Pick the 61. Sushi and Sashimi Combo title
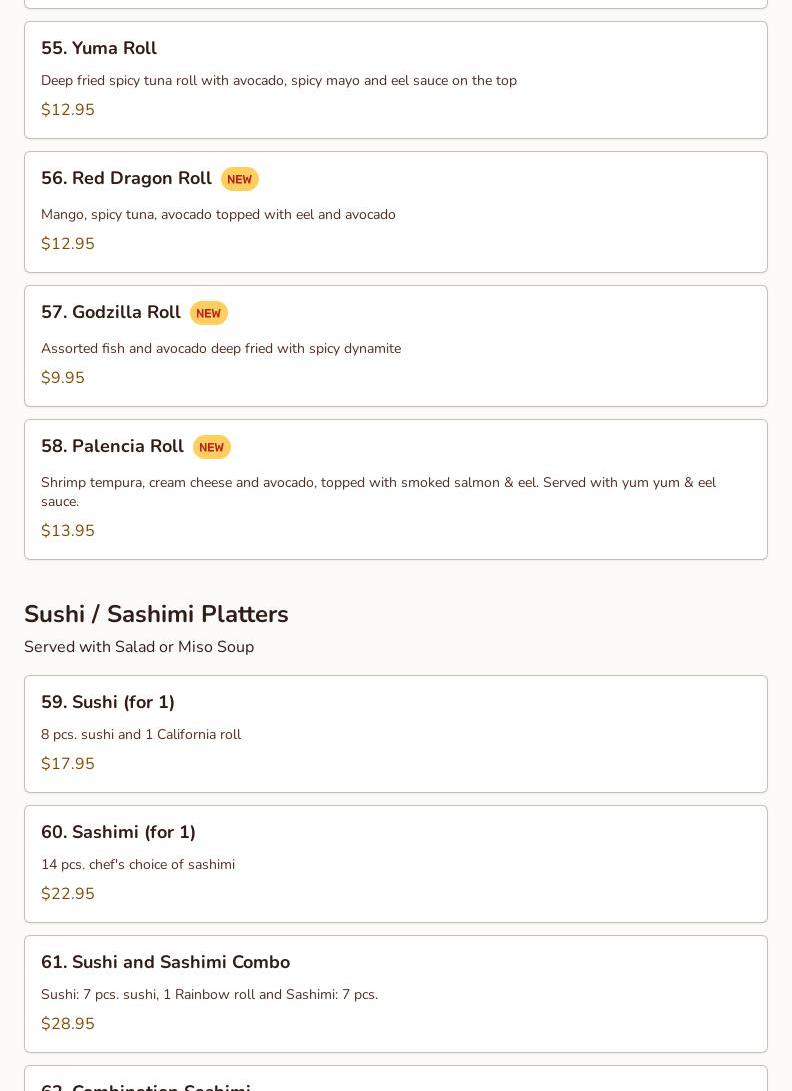 pos(165,962)
